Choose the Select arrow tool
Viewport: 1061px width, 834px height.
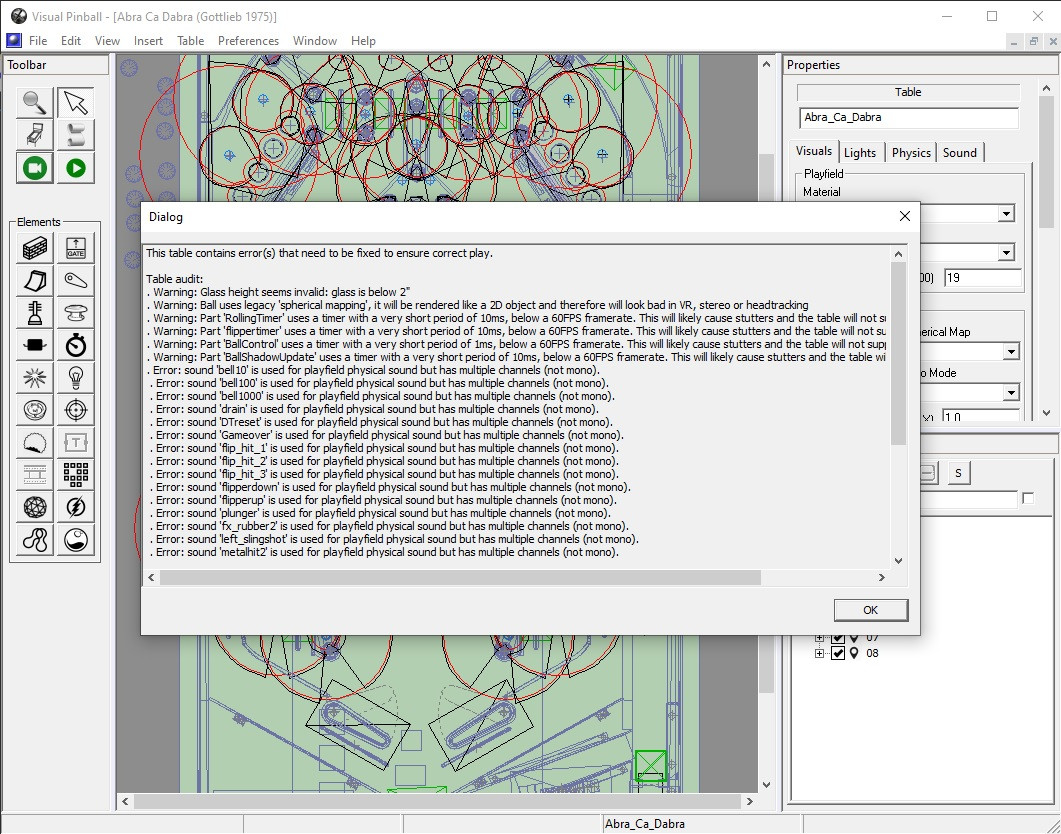click(x=75, y=103)
